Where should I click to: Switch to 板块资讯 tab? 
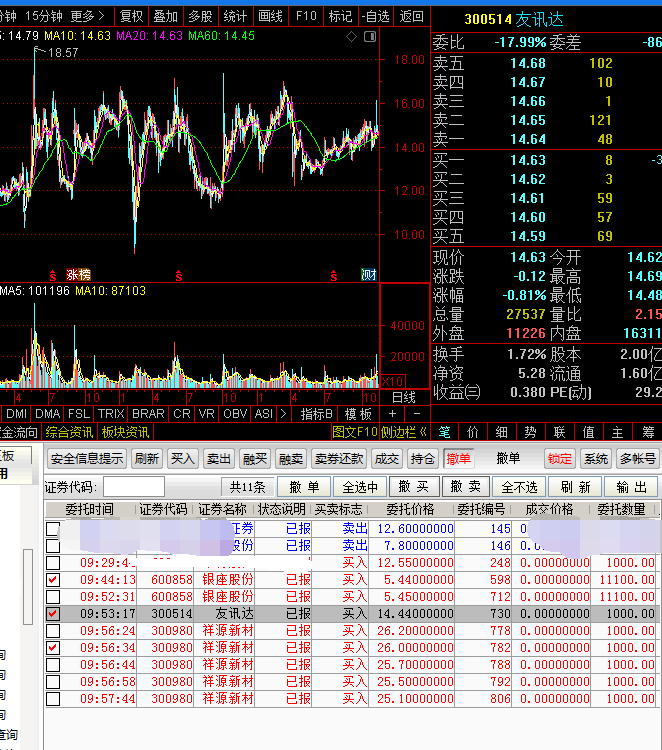[125, 432]
